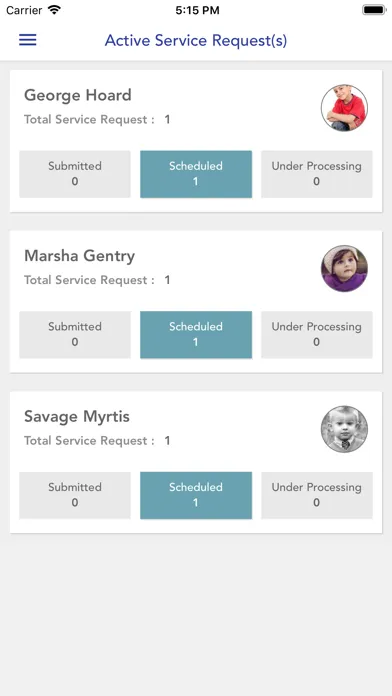
Task: Select Savage Myrtis's Under Processing box
Action: tap(317, 495)
